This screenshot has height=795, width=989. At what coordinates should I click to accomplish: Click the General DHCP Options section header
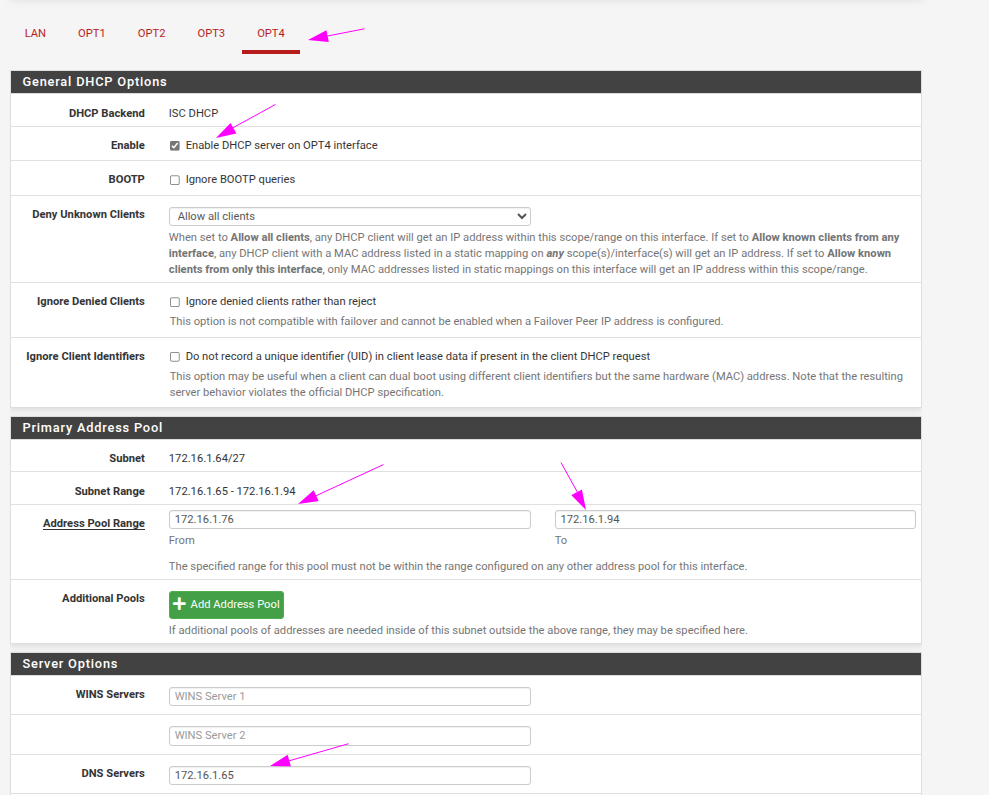94,82
